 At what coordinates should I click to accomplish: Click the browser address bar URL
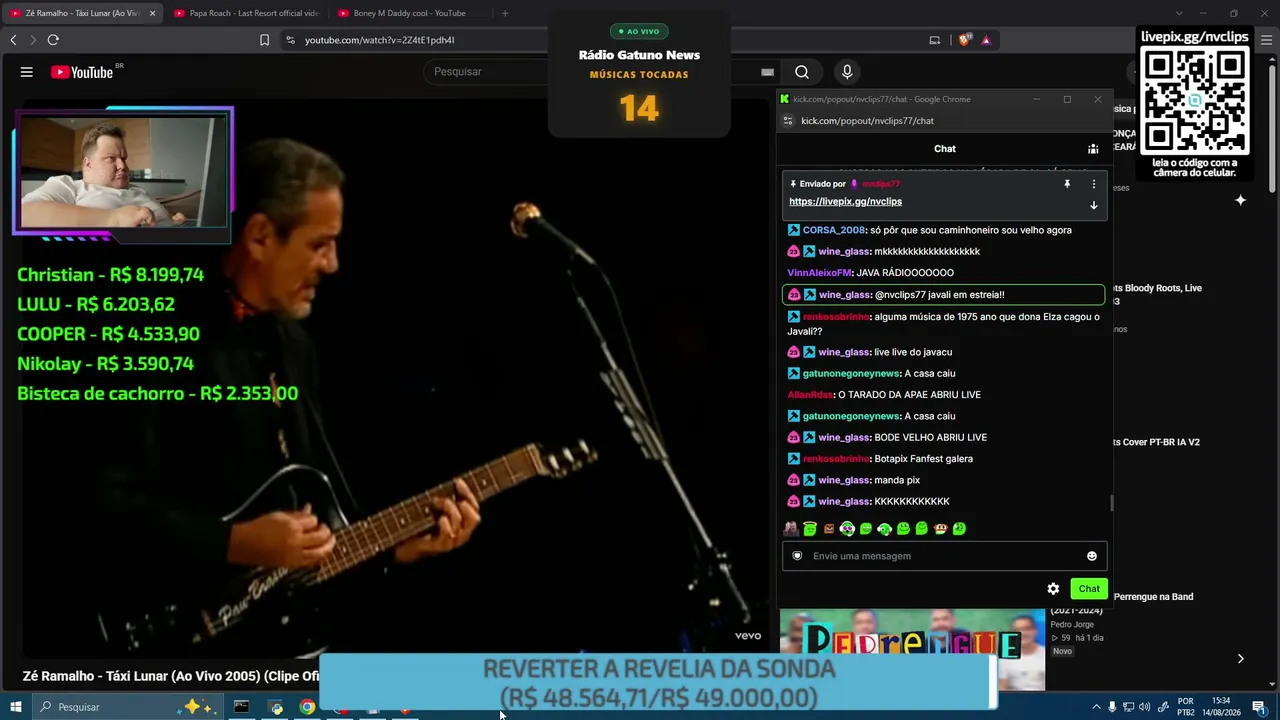tap(380, 40)
